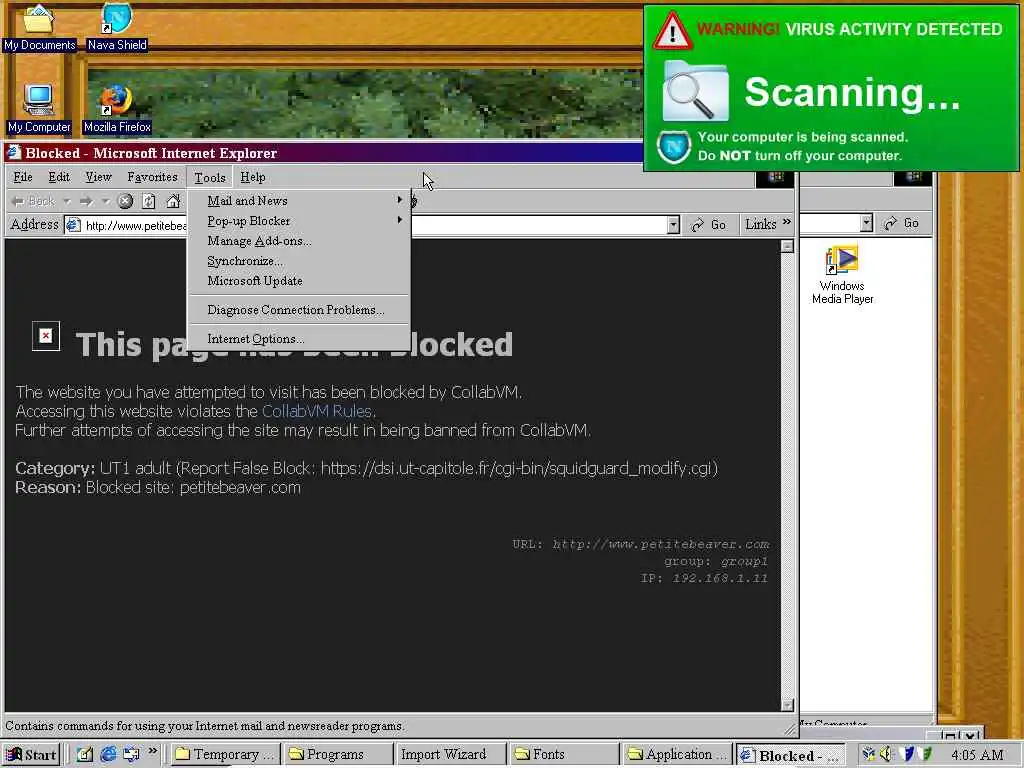The height and width of the screenshot is (768, 1024).
Task: Open the Help menu
Action: [253, 177]
